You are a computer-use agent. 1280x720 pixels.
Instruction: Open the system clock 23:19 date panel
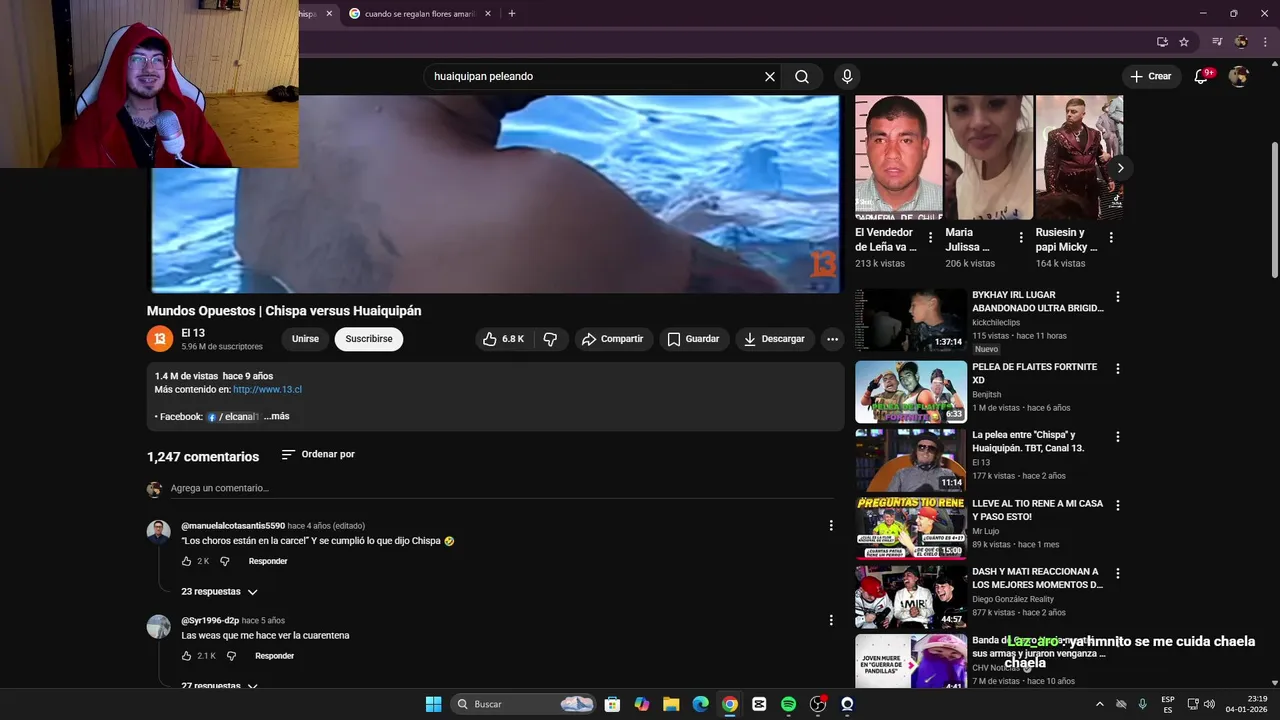pyautogui.click(x=1248, y=704)
